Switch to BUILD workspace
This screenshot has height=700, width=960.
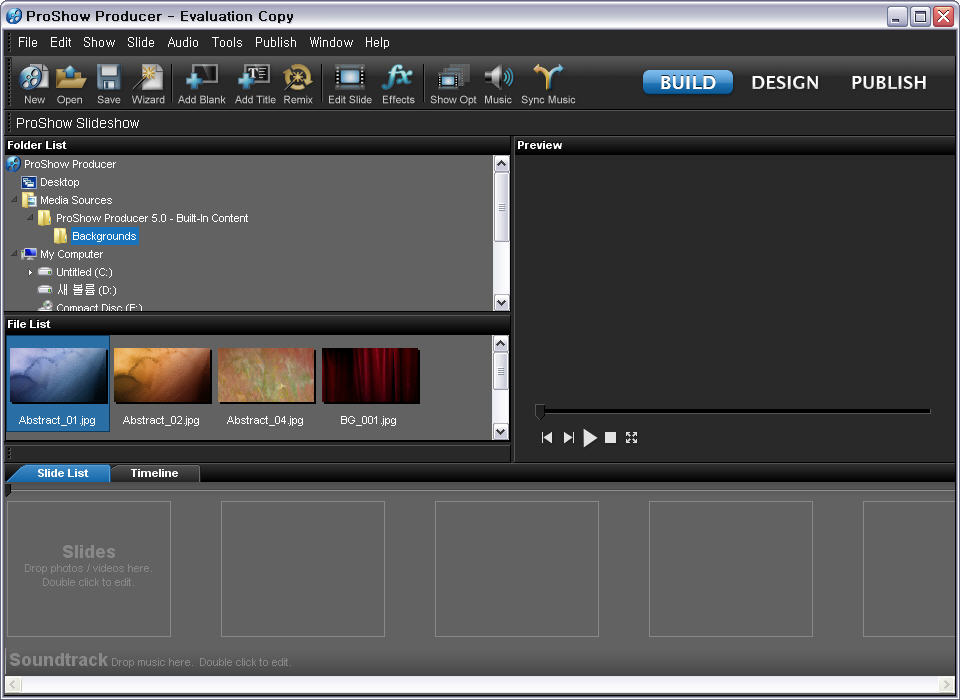pyautogui.click(x=688, y=82)
